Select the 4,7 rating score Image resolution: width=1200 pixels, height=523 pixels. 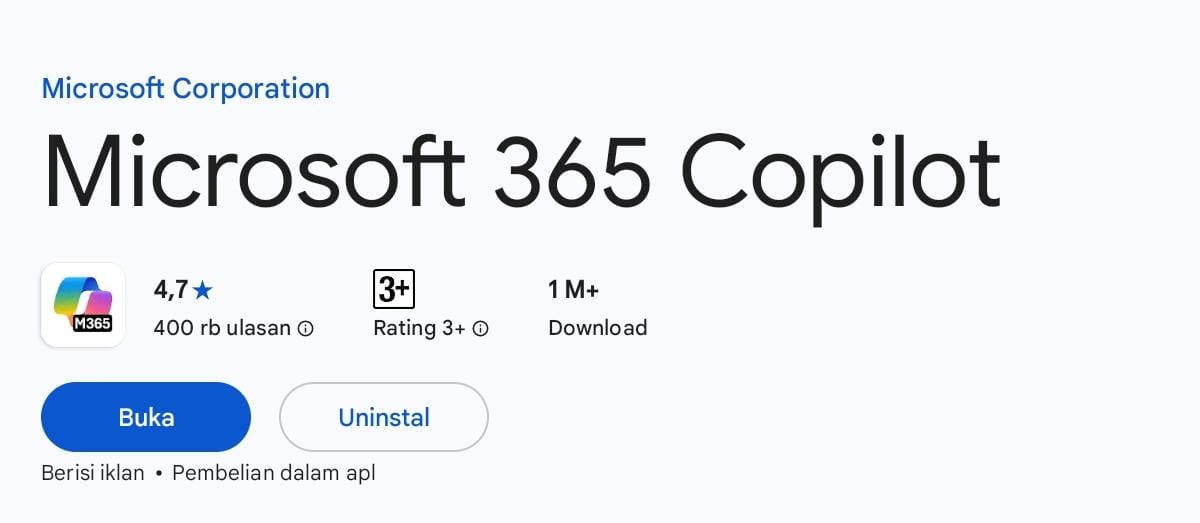pyautogui.click(x=171, y=291)
